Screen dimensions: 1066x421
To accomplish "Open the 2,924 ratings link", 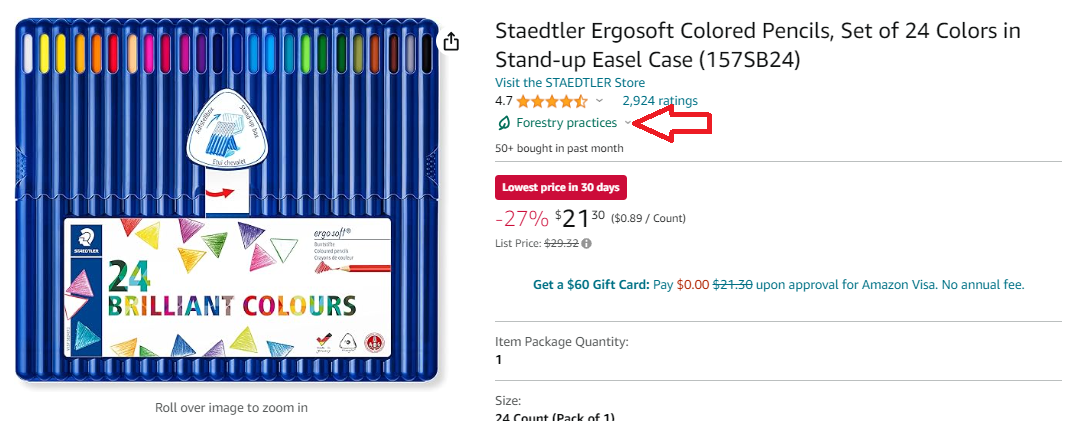I will pos(660,101).
